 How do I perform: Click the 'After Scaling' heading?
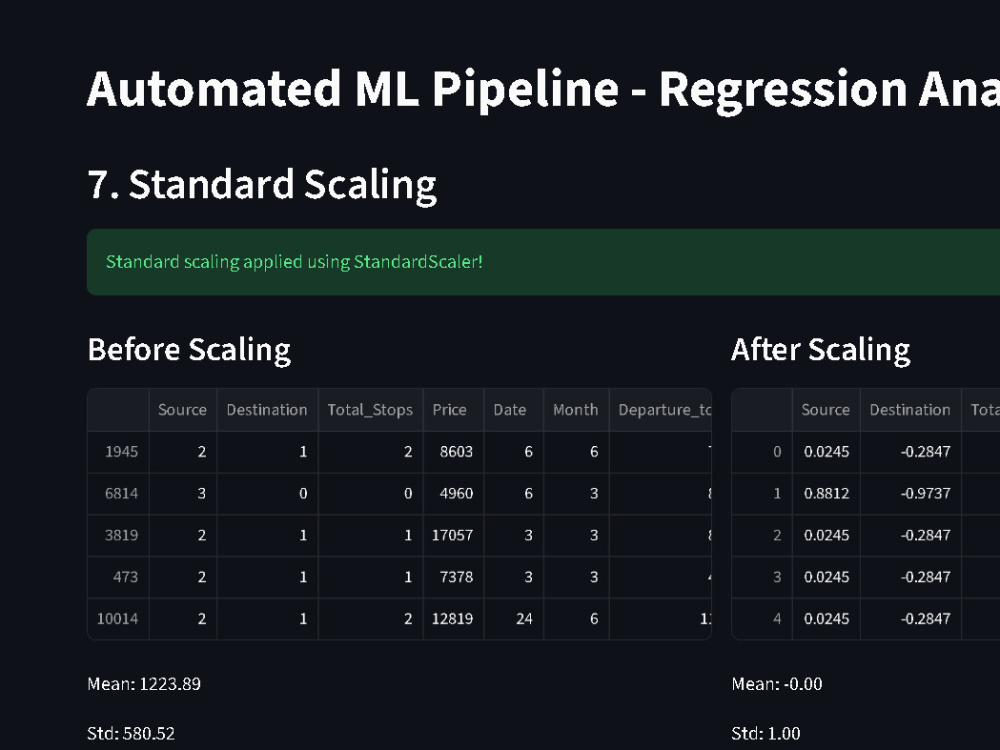coord(820,350)
